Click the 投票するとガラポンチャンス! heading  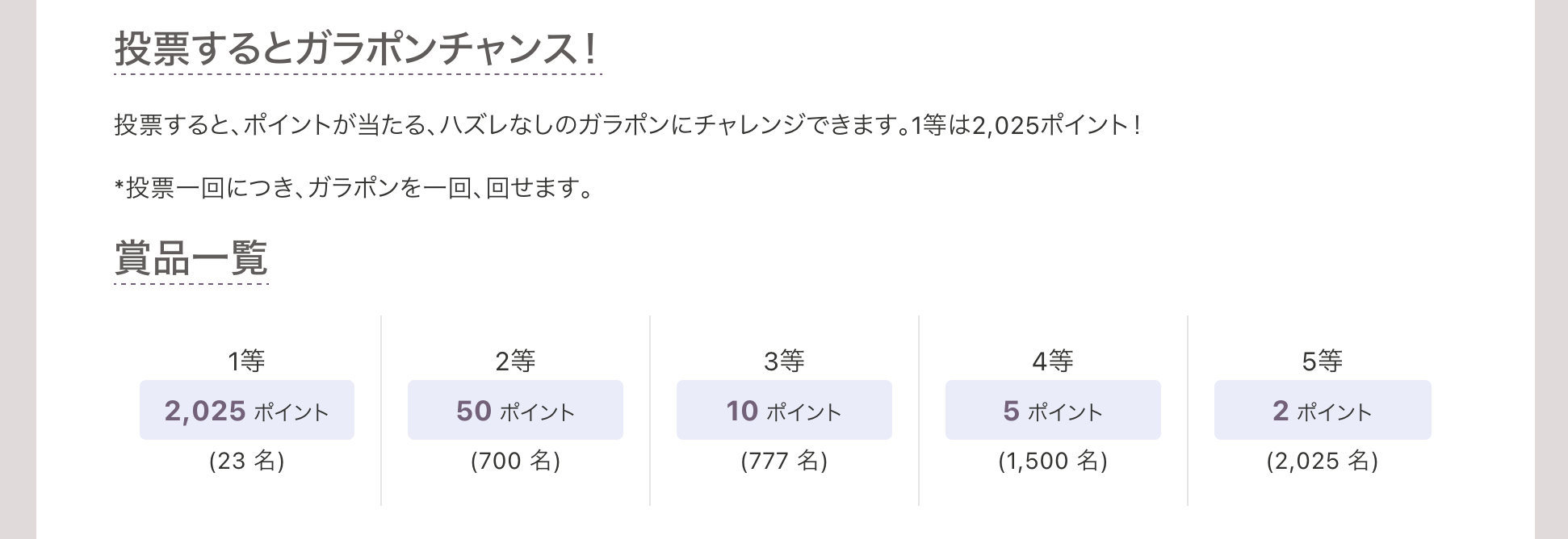pos(356,49)
